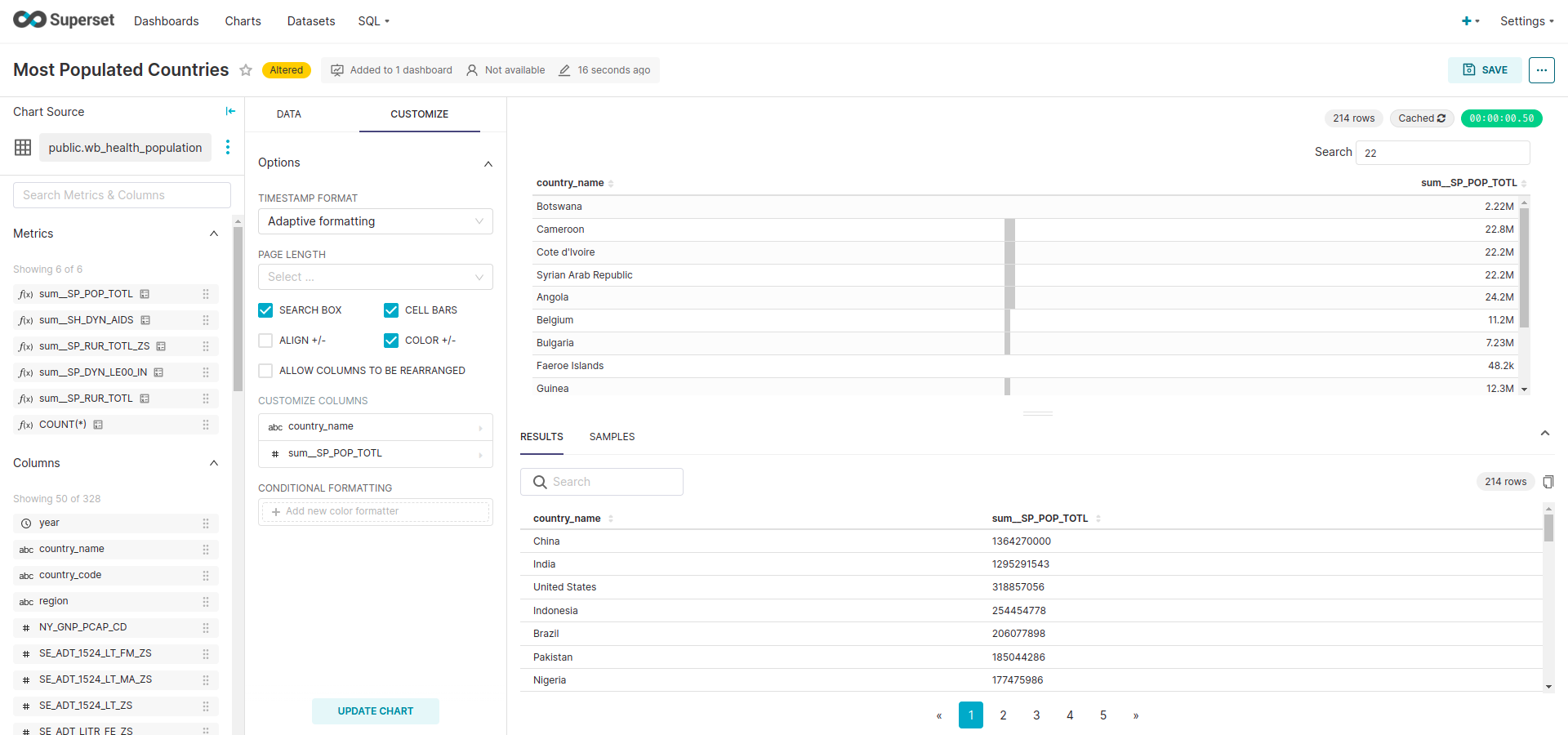Open the Timestamp Format dropdown
This screenshot has width=1568, height=735.
pyautogui.click(x=376, y=221)
